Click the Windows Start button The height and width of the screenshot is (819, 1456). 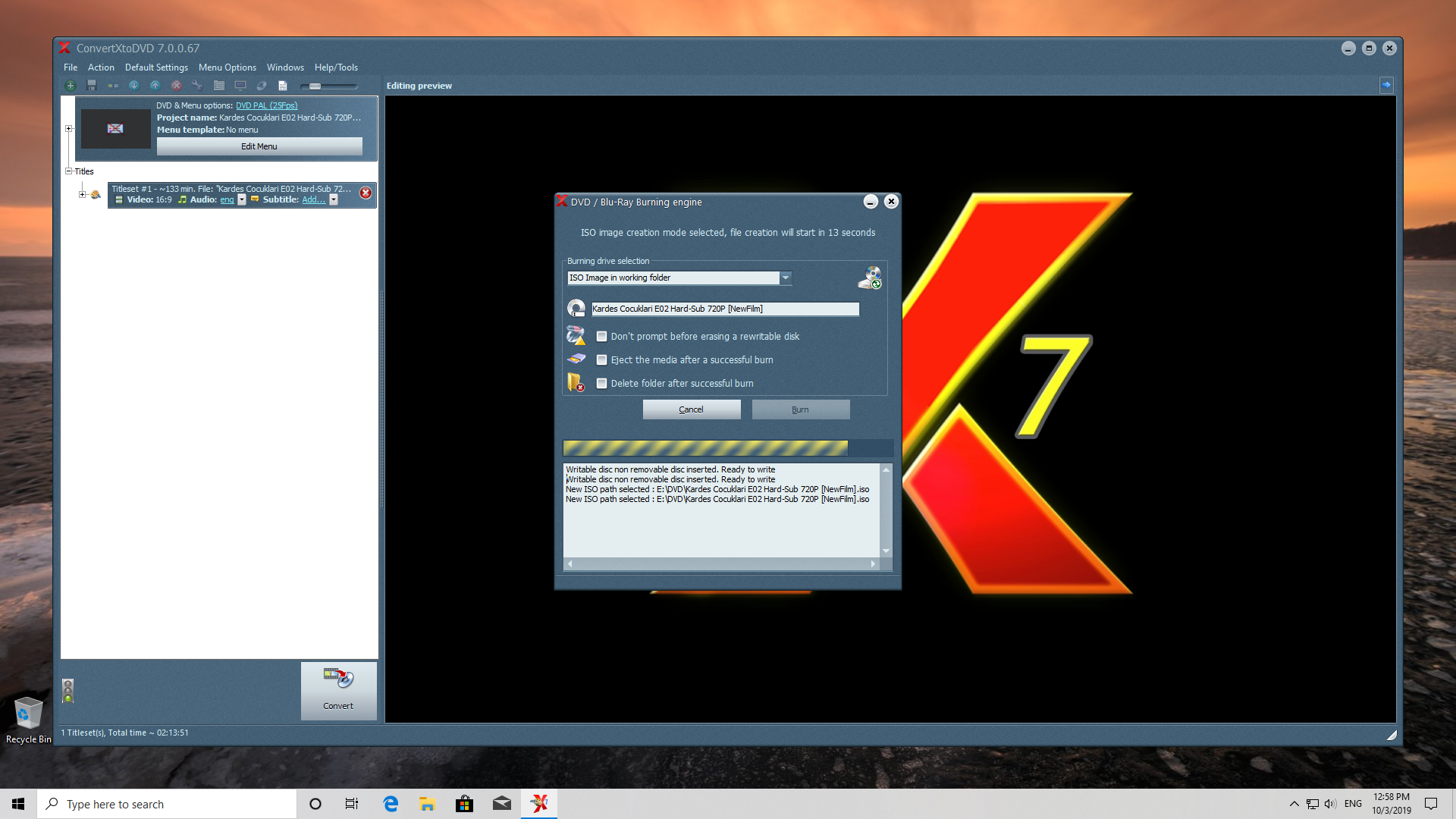pos(18,804)
